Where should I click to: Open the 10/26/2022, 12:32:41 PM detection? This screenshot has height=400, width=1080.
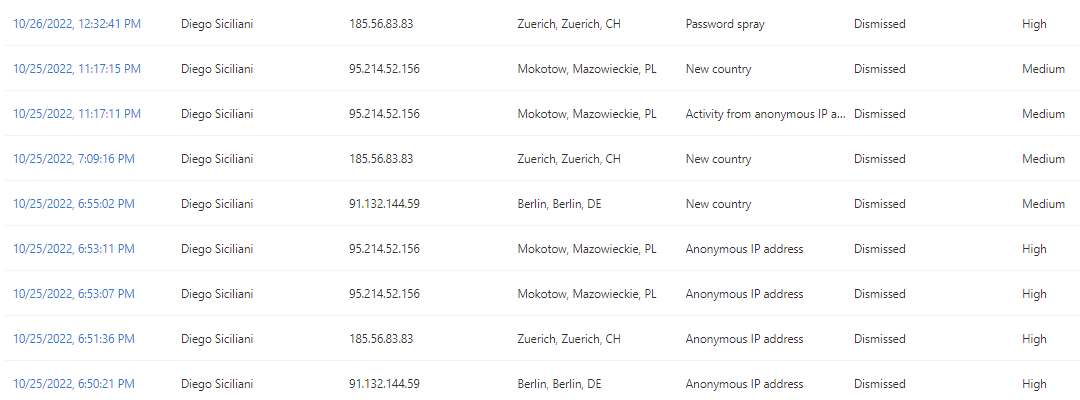pos(76,24)
